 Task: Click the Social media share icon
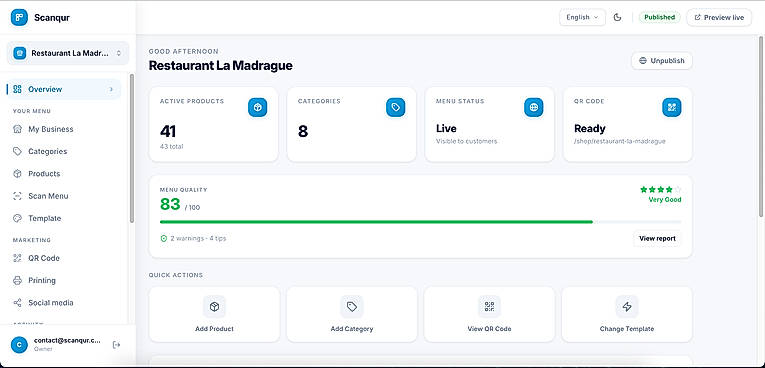pyautogui.click(x=18, y=303)
